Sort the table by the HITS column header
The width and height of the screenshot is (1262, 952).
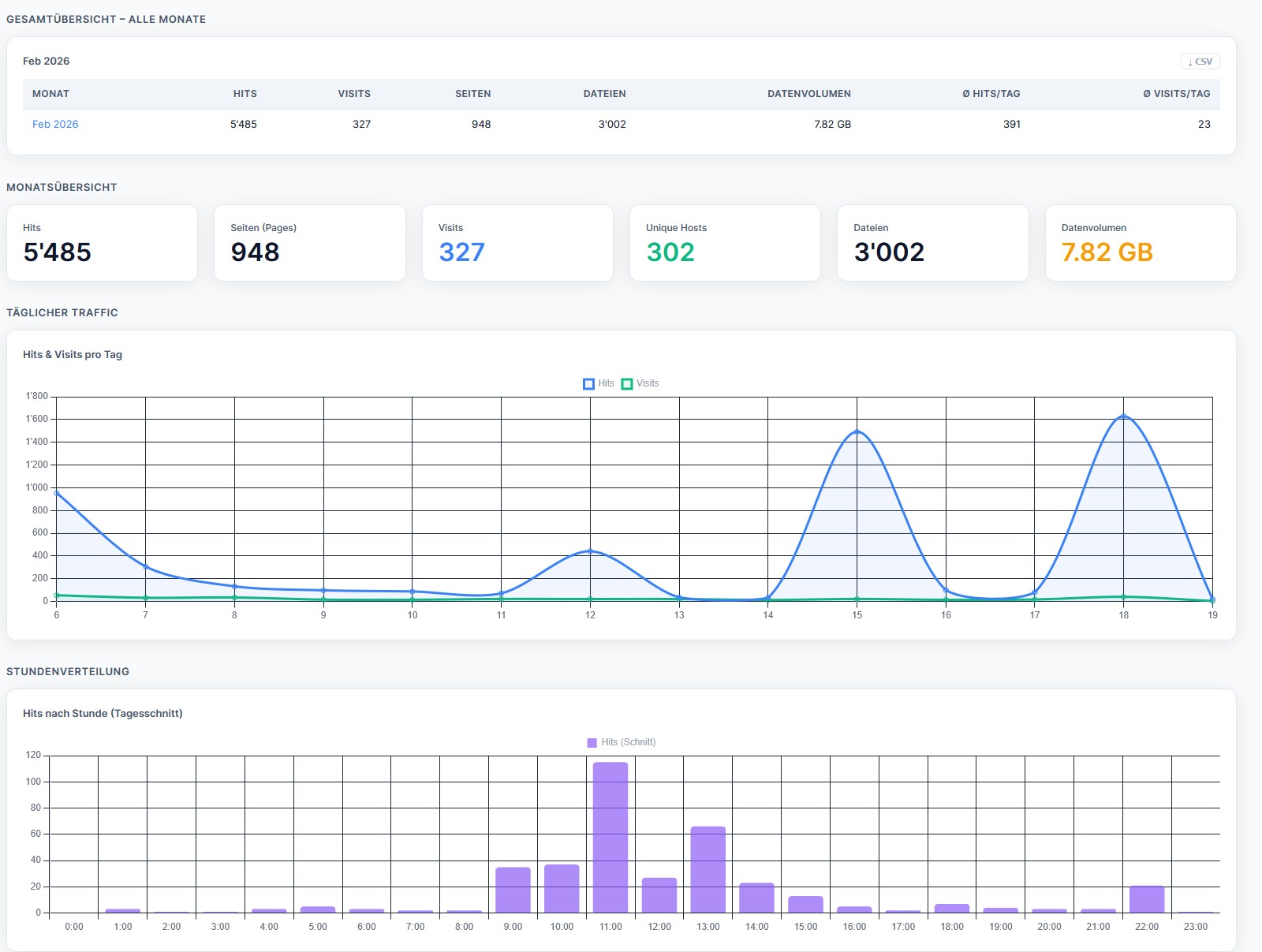(x=244, y=93)
